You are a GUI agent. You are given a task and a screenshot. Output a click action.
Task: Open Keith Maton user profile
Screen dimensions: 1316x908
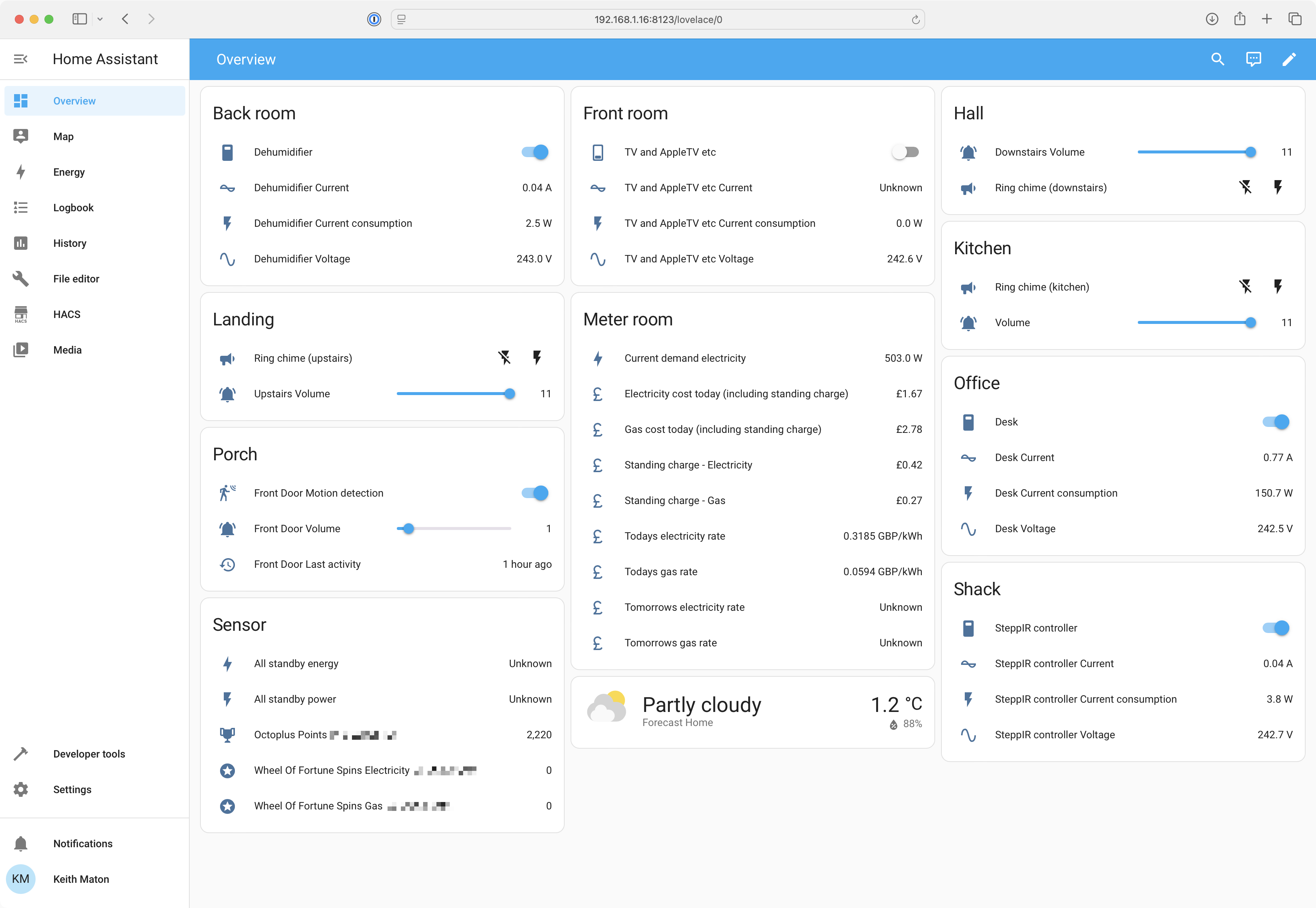tap(81, 879)
